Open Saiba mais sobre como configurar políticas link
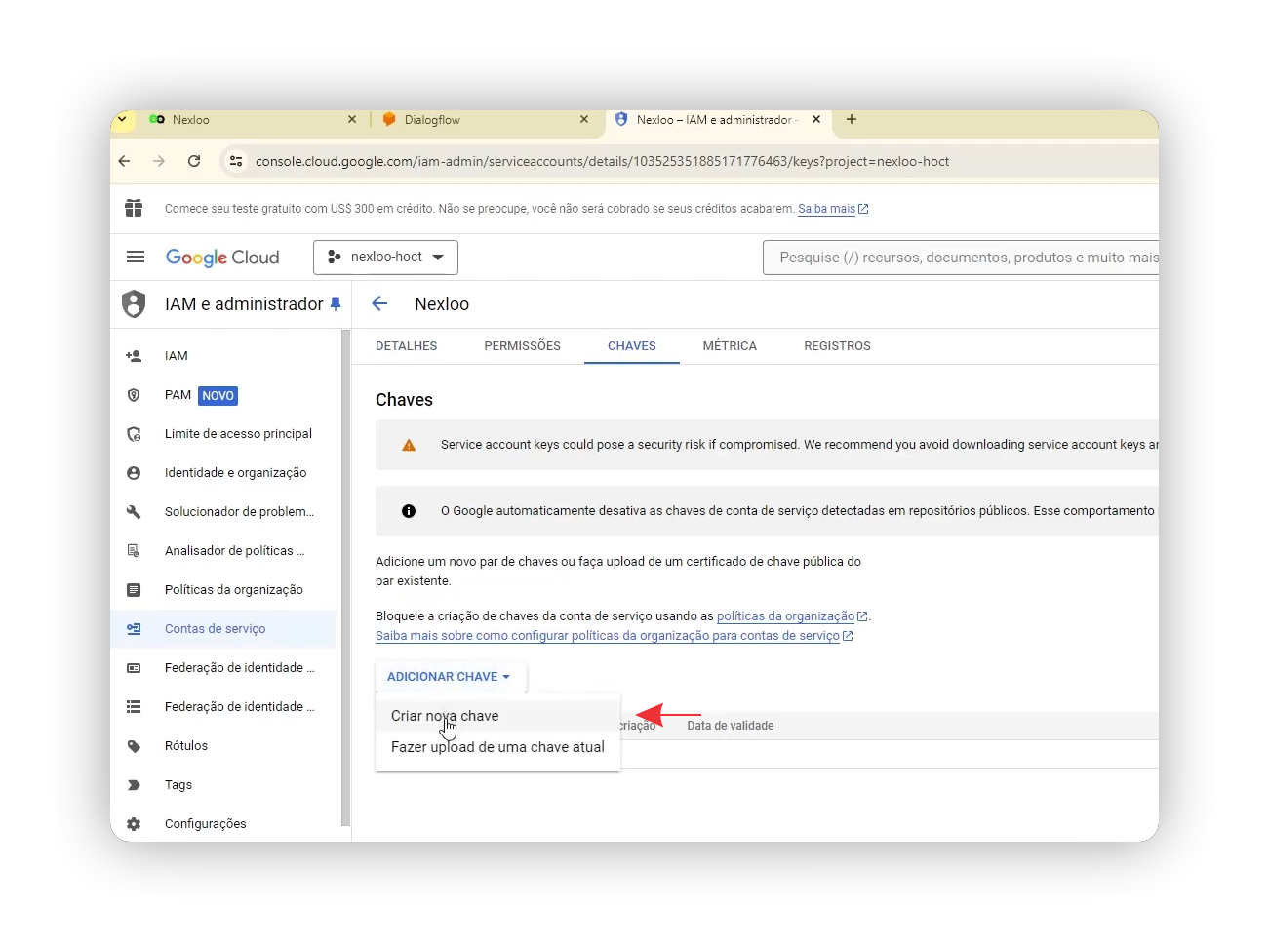 tap(614, 636)
